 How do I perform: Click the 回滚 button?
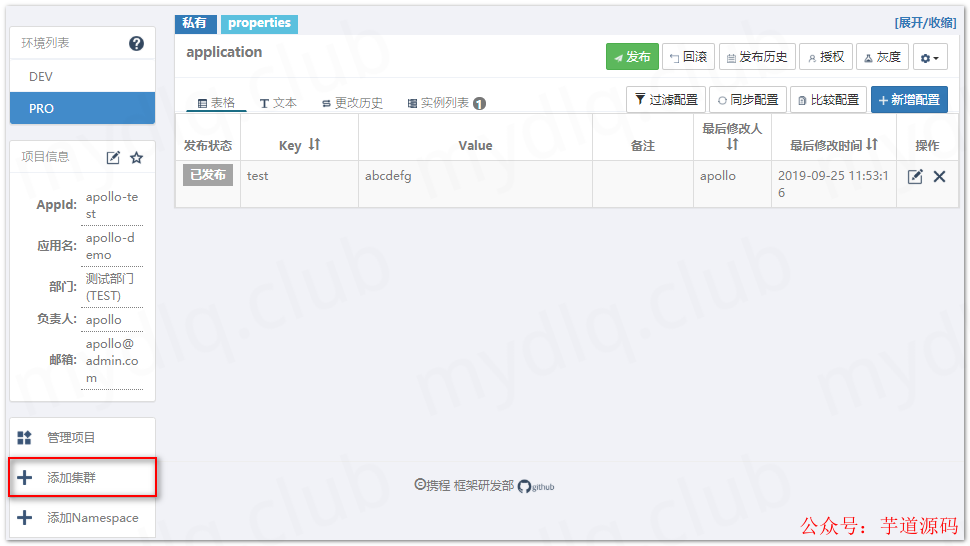coord(689,57)
